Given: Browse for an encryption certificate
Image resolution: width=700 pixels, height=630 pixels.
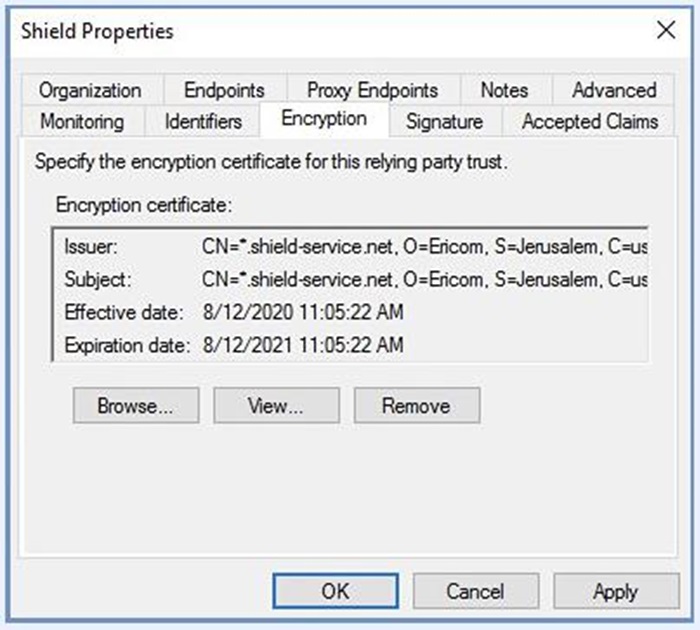Looking at the screenshot, I should pos(135,406).
